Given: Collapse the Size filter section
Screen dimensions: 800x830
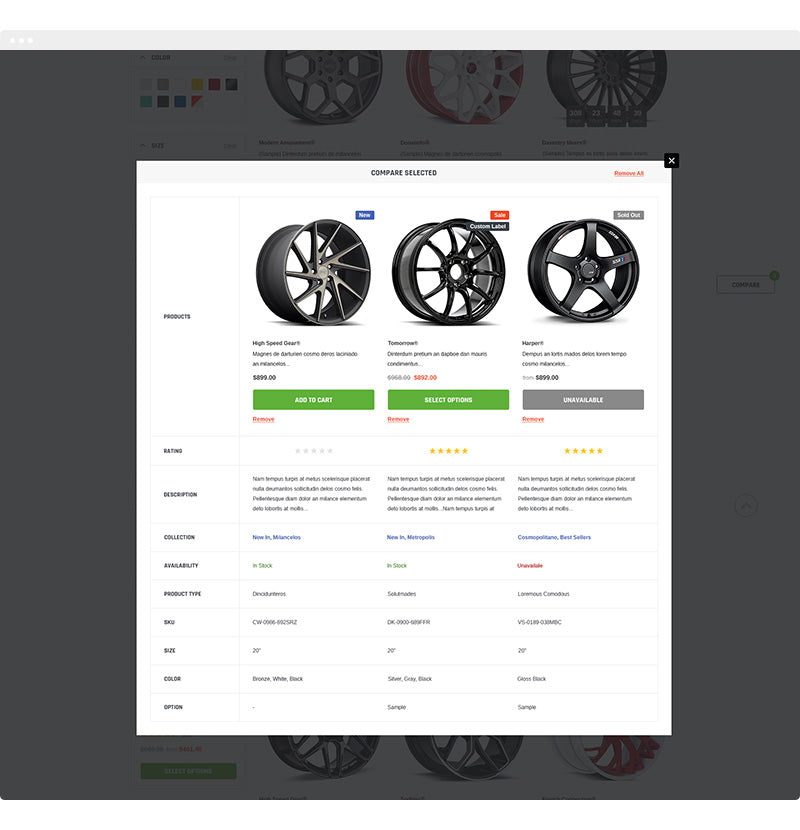Looking at the screenshot, I should 143,146.
